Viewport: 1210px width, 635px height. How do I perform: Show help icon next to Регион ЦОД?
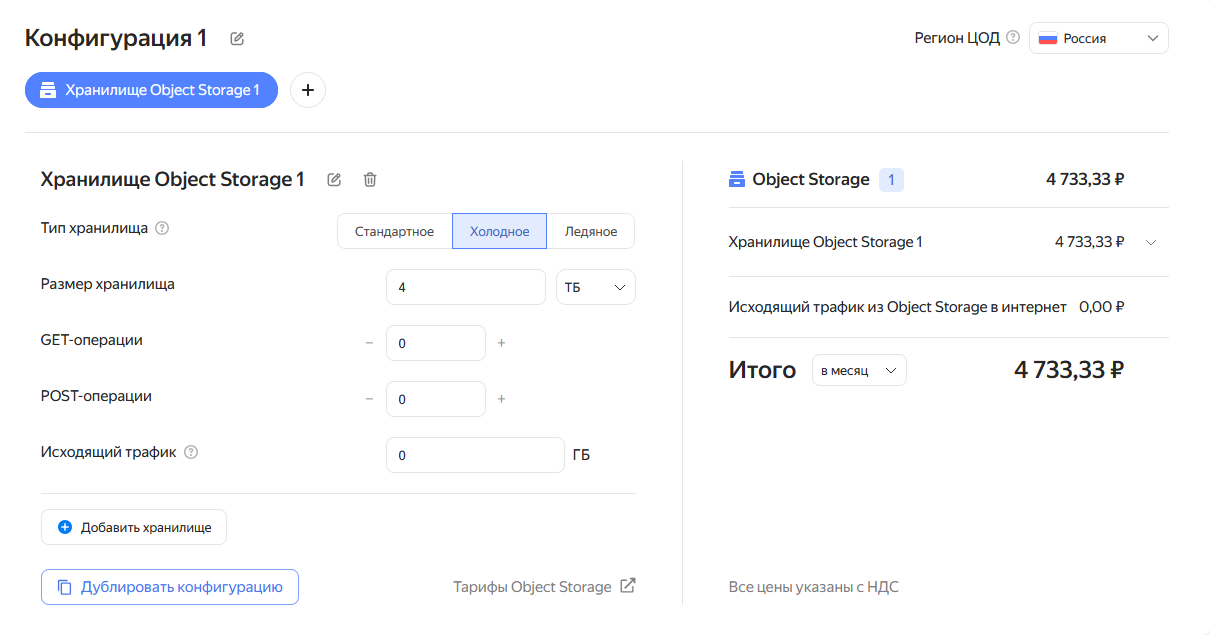point(1013,38)
